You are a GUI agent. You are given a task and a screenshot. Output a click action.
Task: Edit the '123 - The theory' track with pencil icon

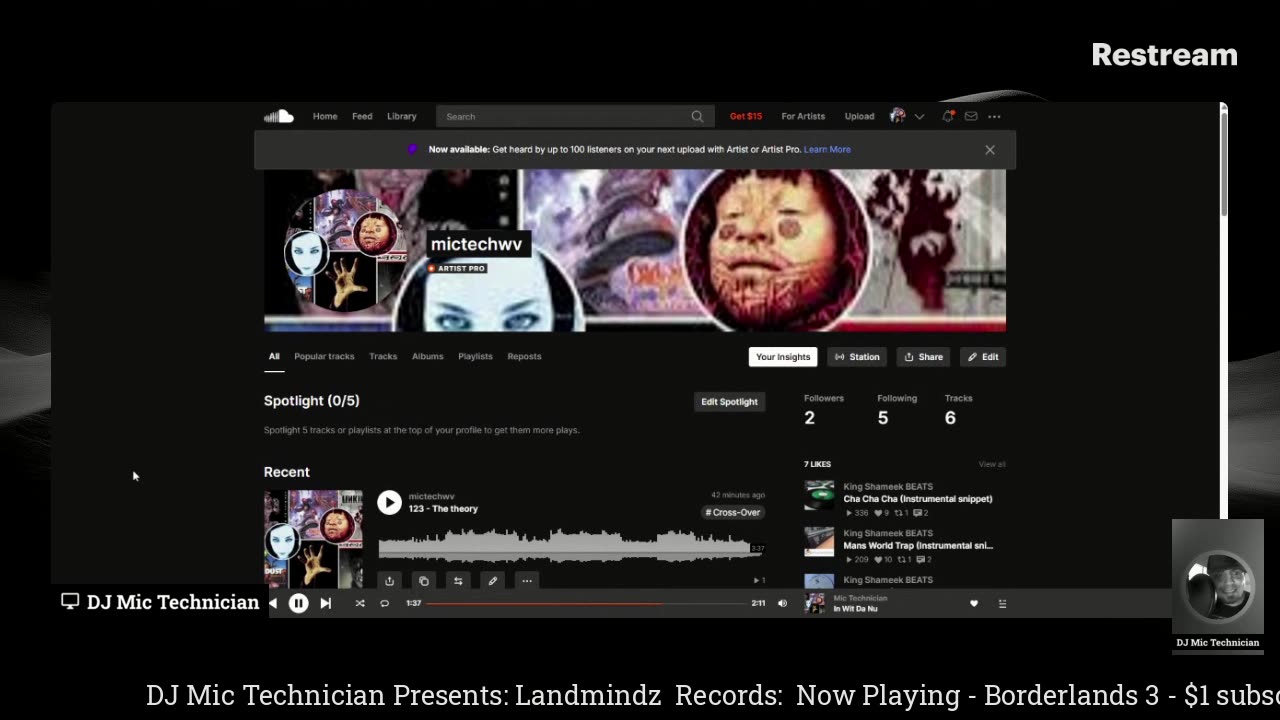[492, 580]
